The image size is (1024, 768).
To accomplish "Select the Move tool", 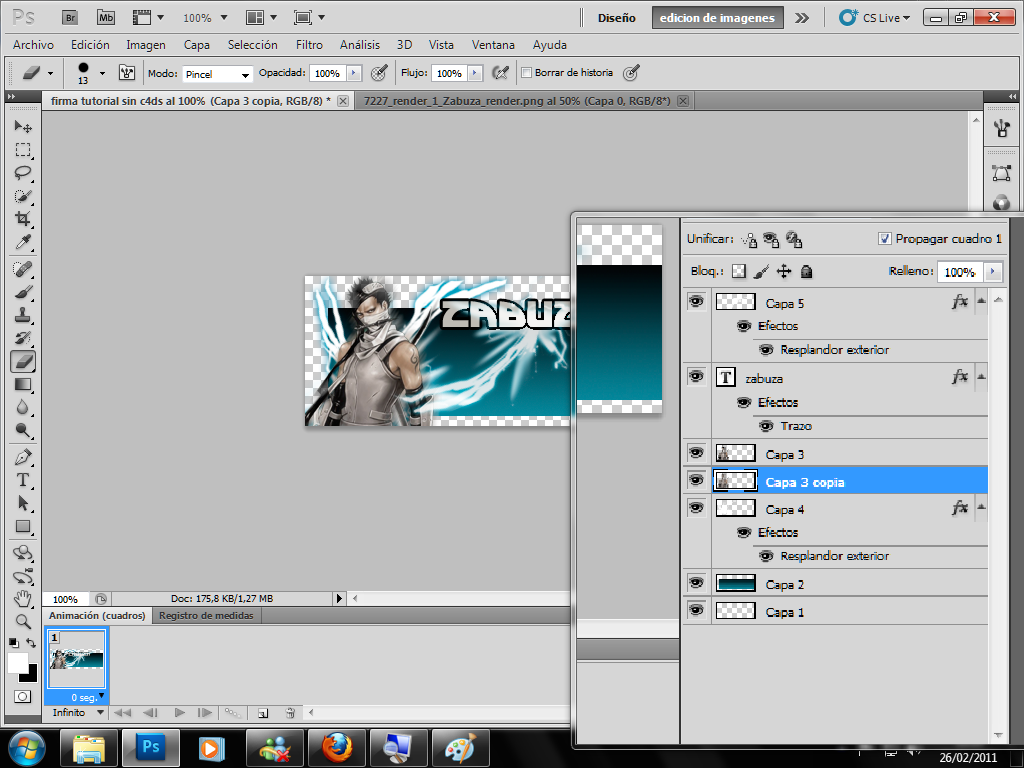I will pos(23,125).
